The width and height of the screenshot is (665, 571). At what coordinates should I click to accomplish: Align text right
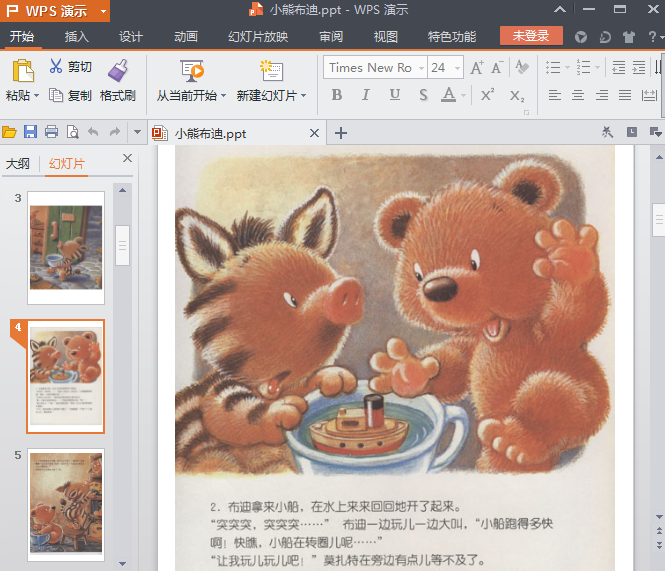tap(601, 95)
